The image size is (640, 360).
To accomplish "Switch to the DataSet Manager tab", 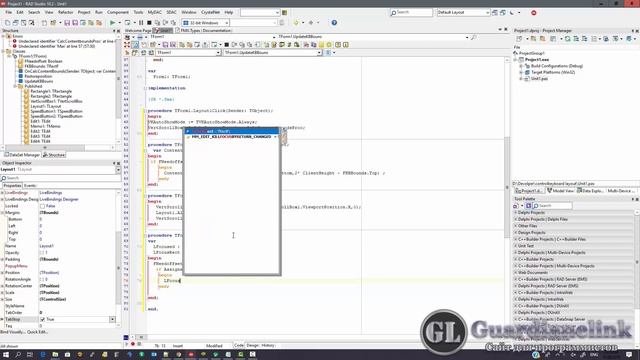I will pos(22,155).
